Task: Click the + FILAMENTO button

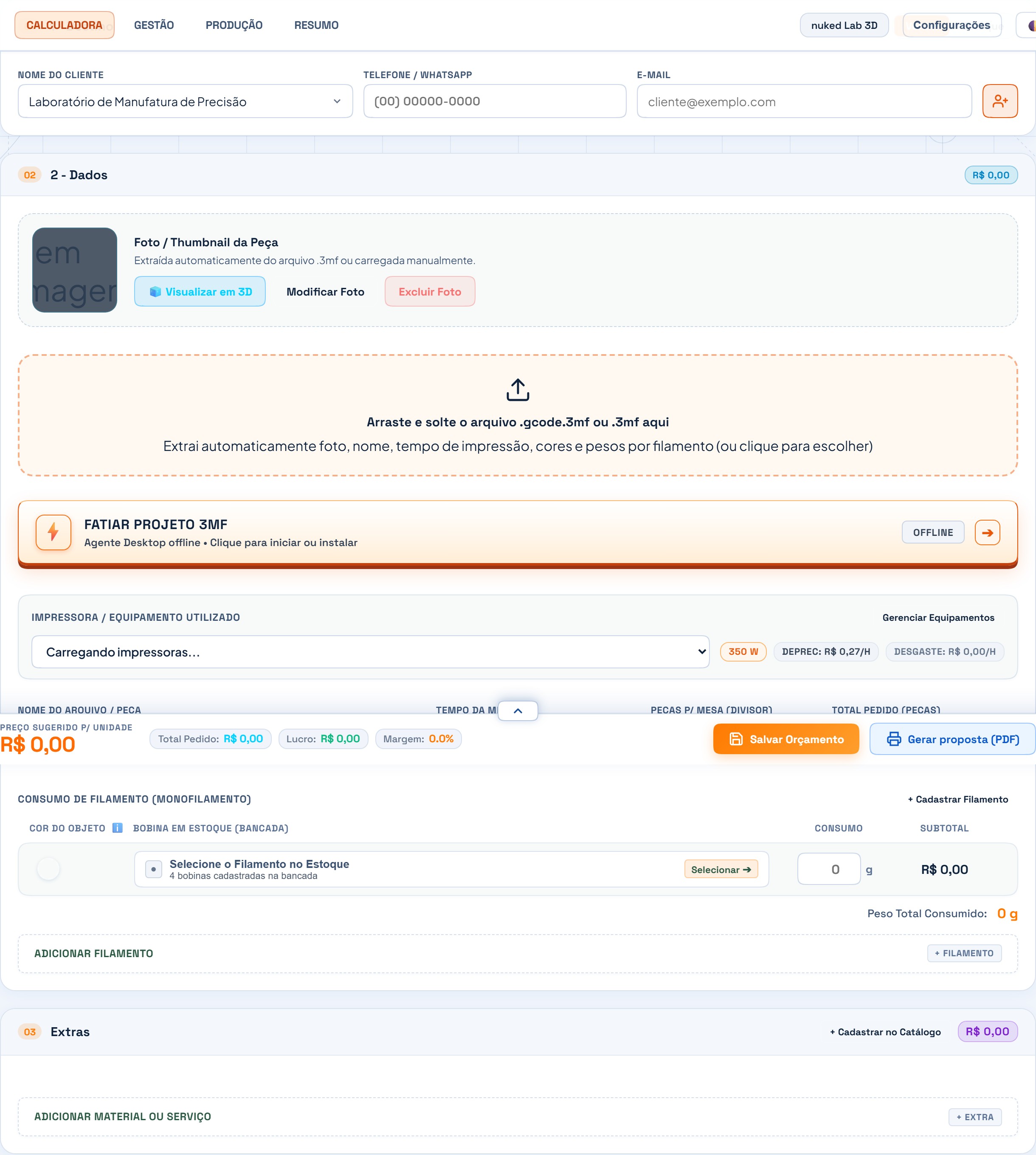Action: (964, 953)
